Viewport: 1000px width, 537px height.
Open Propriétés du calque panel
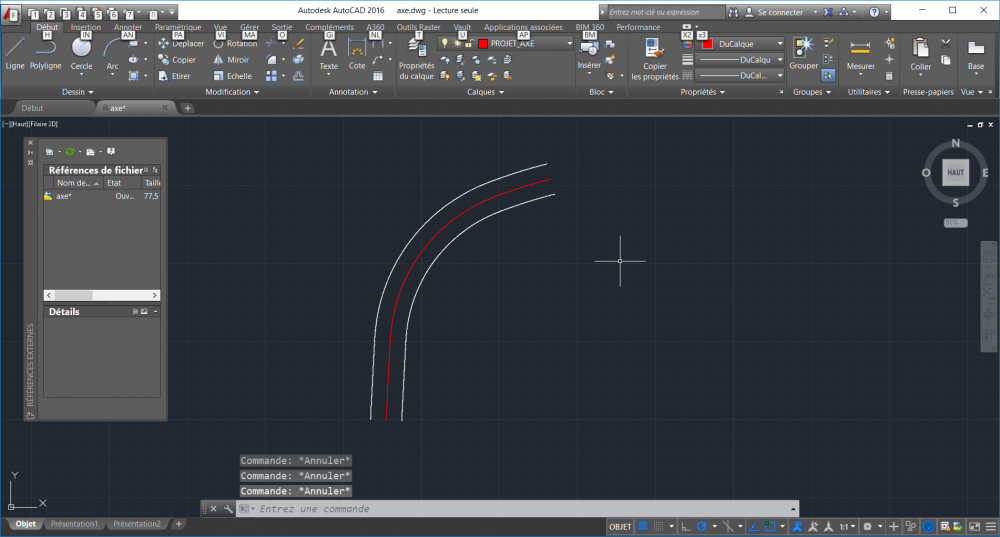tap(416, 59)
